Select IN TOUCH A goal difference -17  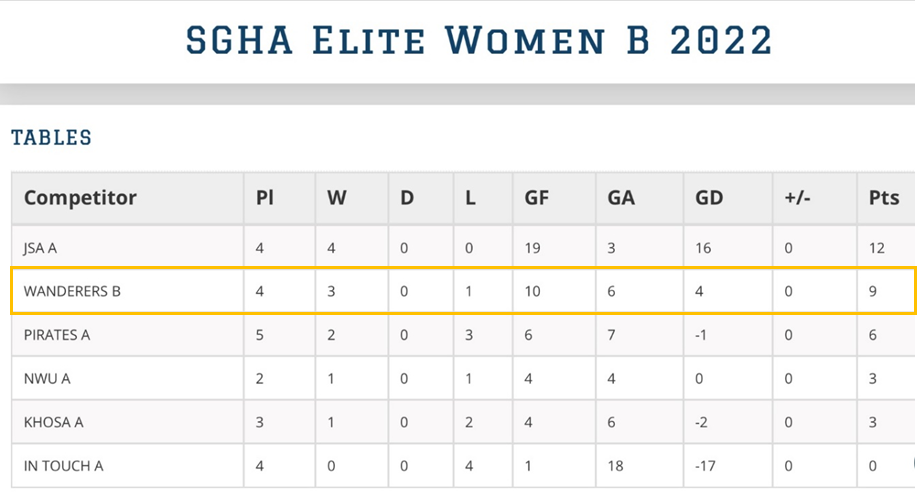(705, 466)
